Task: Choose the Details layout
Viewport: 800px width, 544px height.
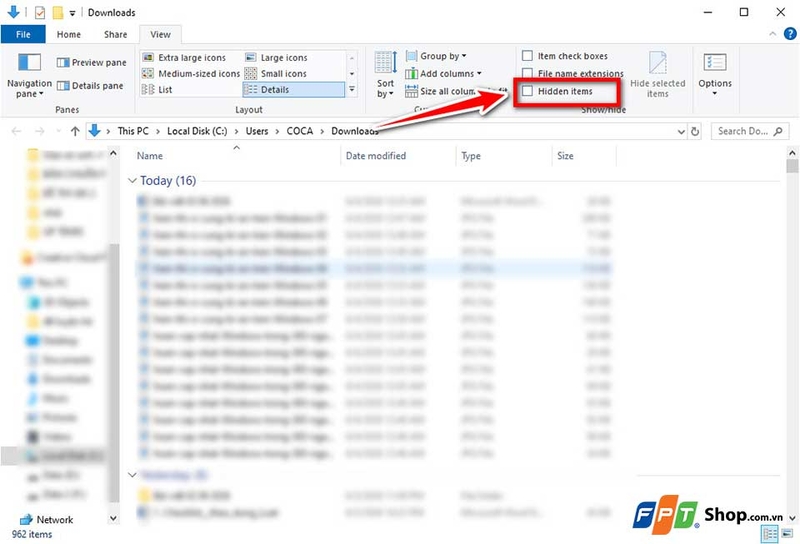Action: pos(293,89)
